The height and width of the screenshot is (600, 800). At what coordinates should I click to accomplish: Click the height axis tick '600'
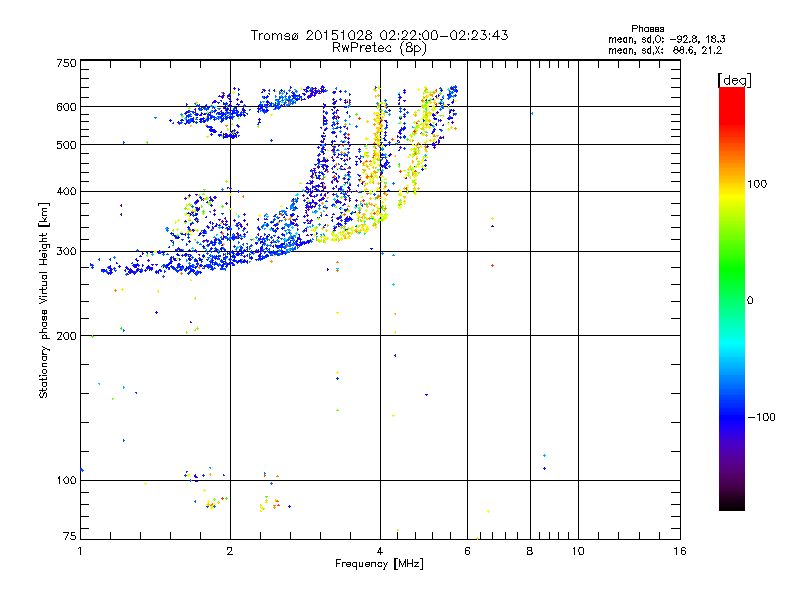66,107
